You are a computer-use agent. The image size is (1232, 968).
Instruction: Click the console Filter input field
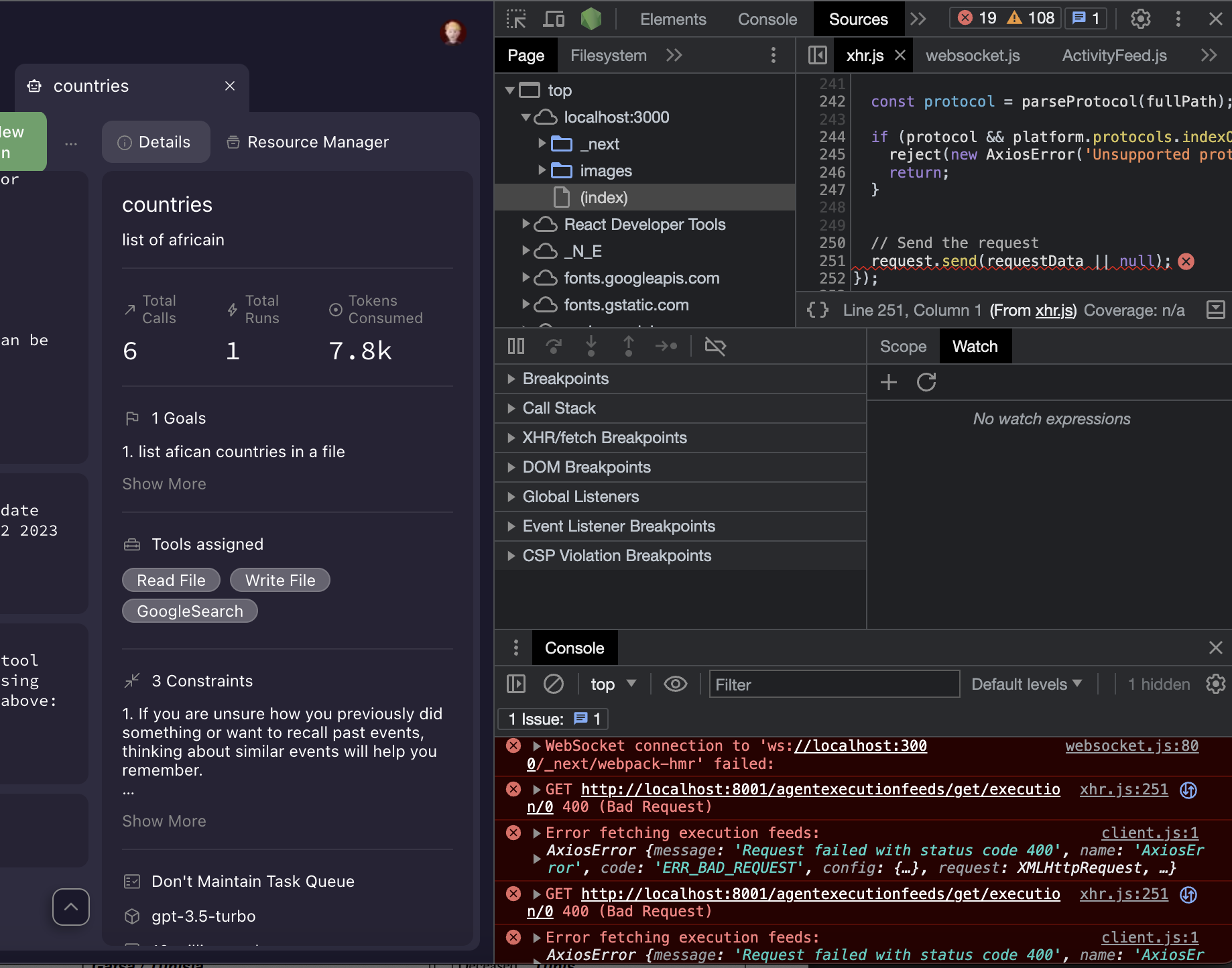pos(833,684)
